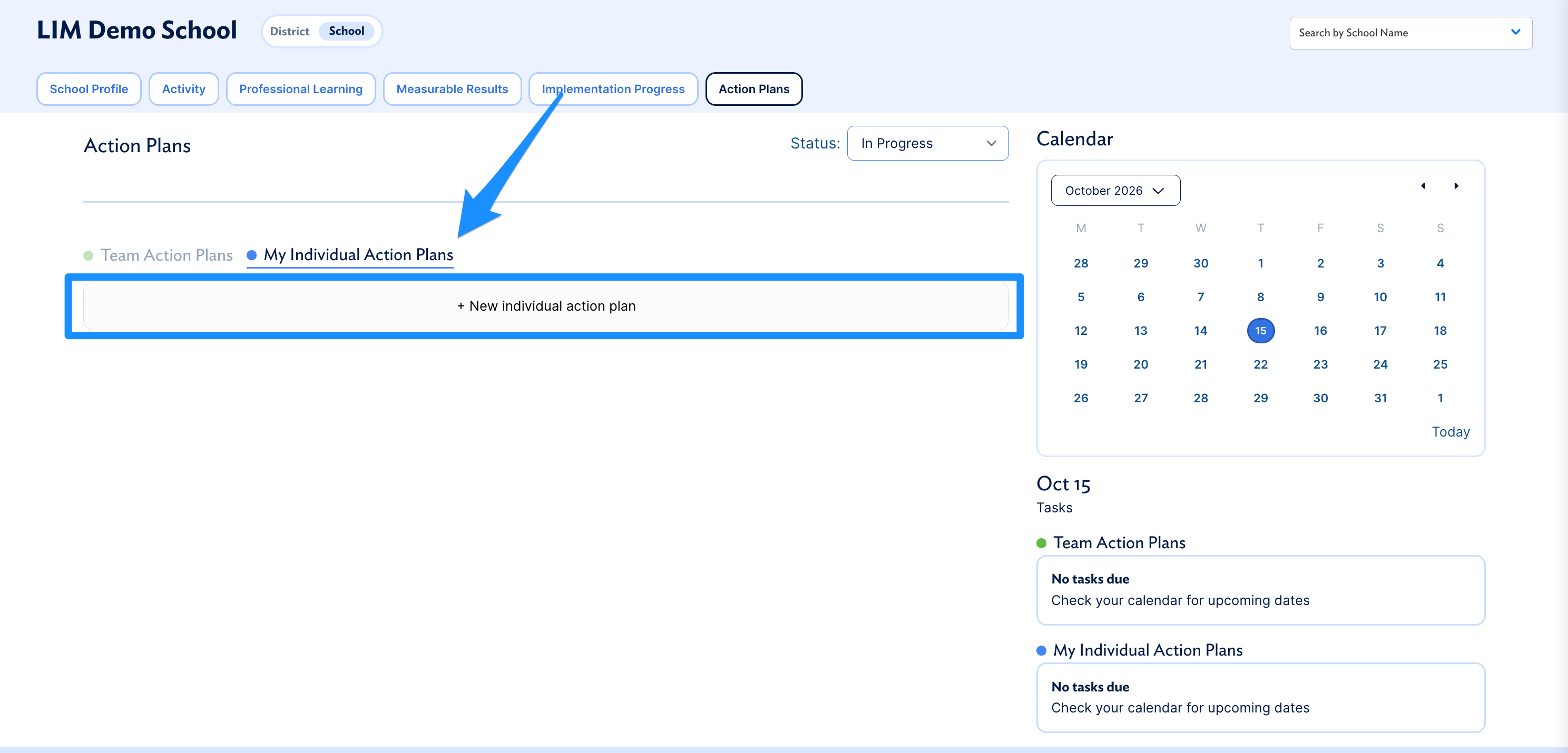Viewport: 1568px width, 753px height.
Task: Create a new individual action plan
Action: [x=546, y=306]
